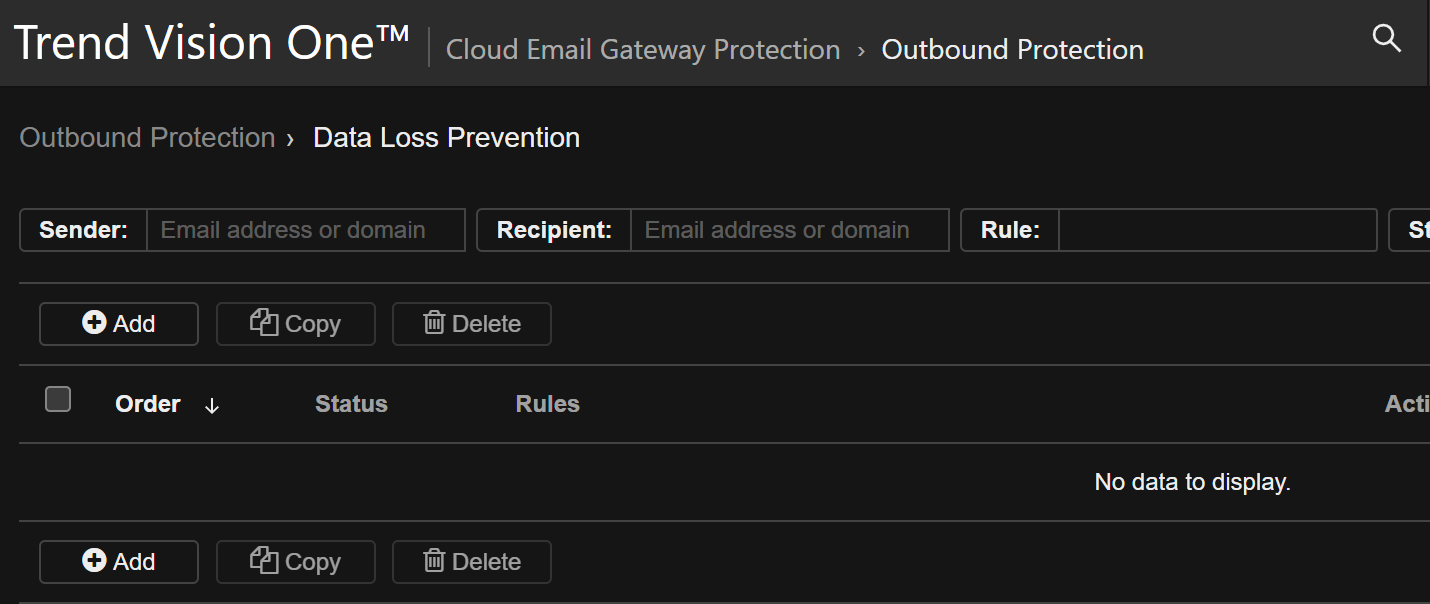
Task: Sort by the Order column header
Action: point(148,404)
